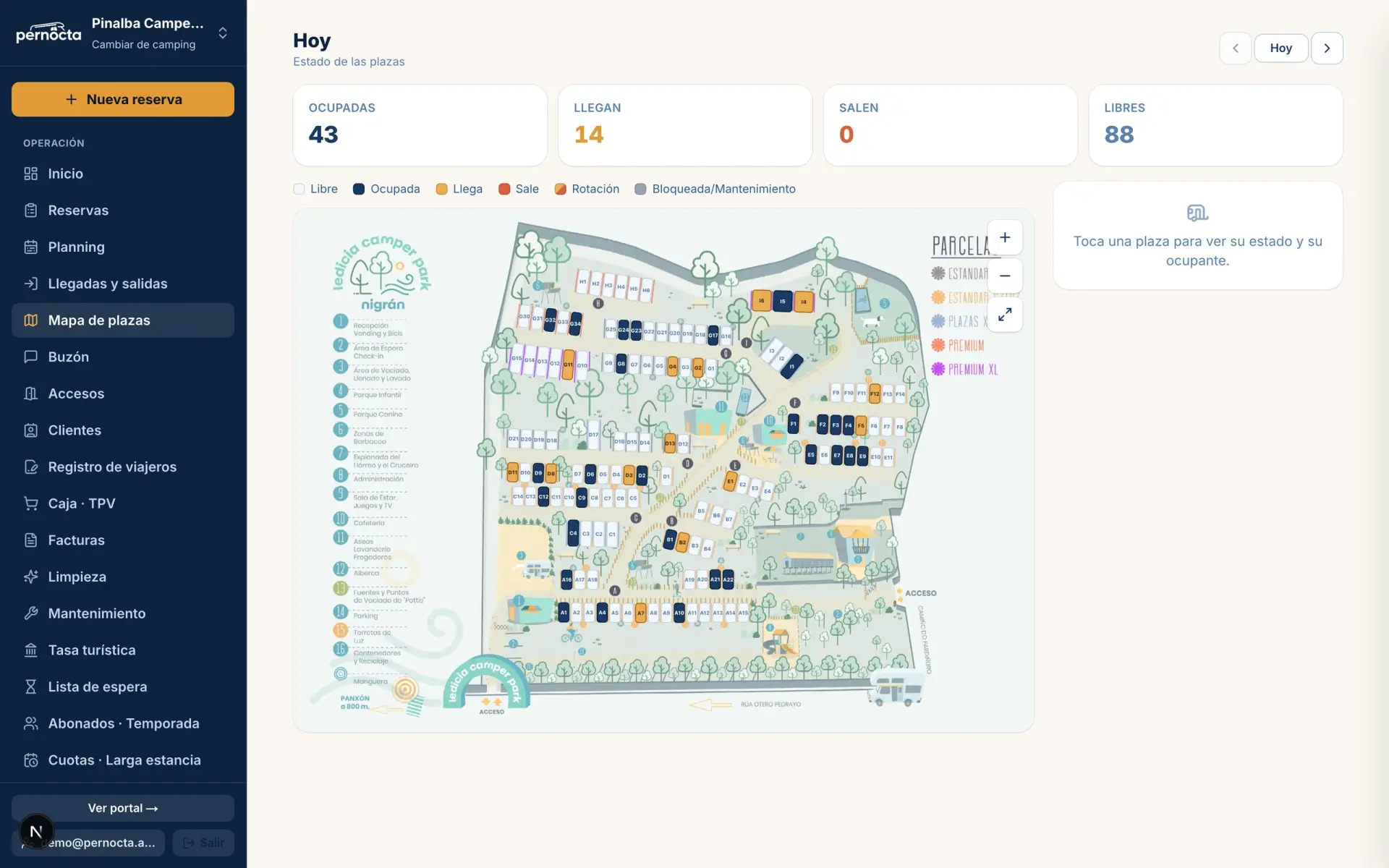Click the Mapa de plazas map icon
The width and height of the screenshot is (1389, 868).
point(30,320)
